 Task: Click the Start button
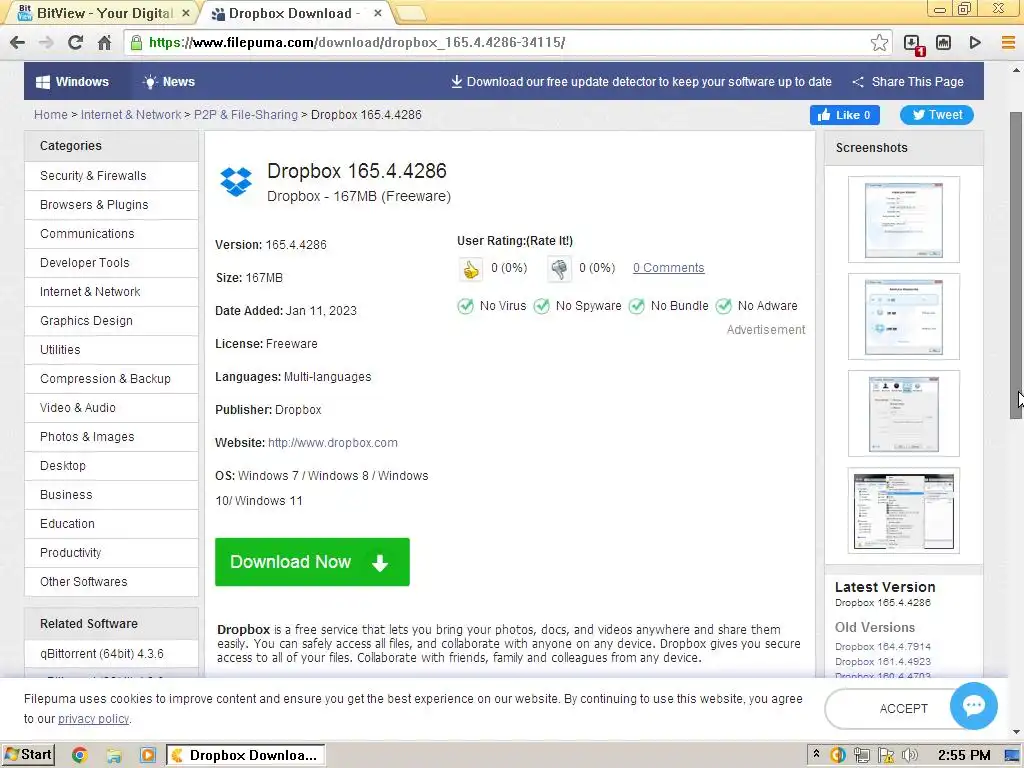tap(29, 755)
